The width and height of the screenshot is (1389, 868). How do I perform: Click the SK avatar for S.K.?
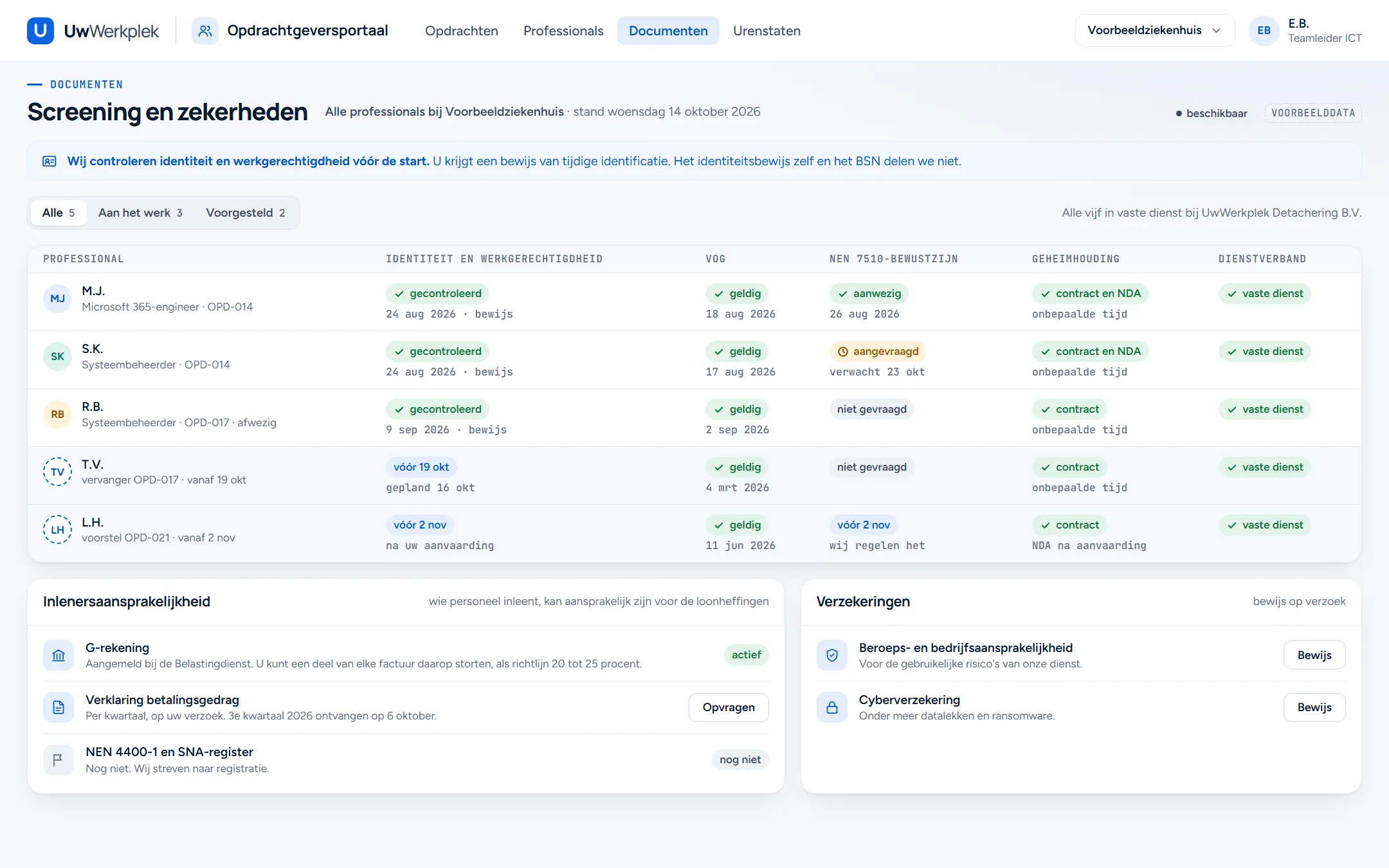coord(57,356)
